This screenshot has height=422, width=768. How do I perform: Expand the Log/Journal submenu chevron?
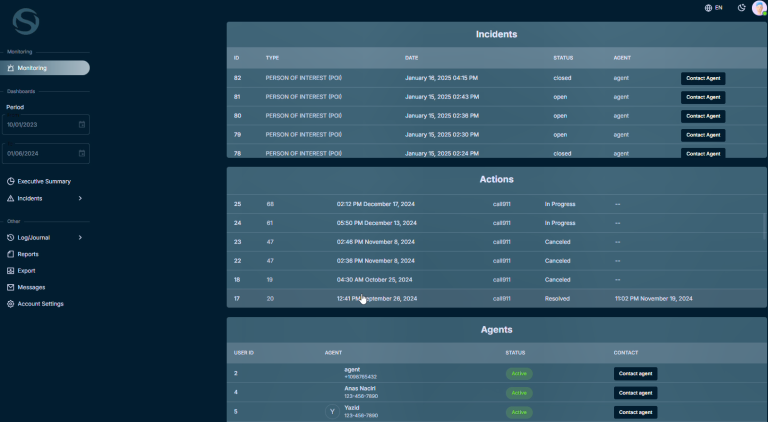(80, 237)
